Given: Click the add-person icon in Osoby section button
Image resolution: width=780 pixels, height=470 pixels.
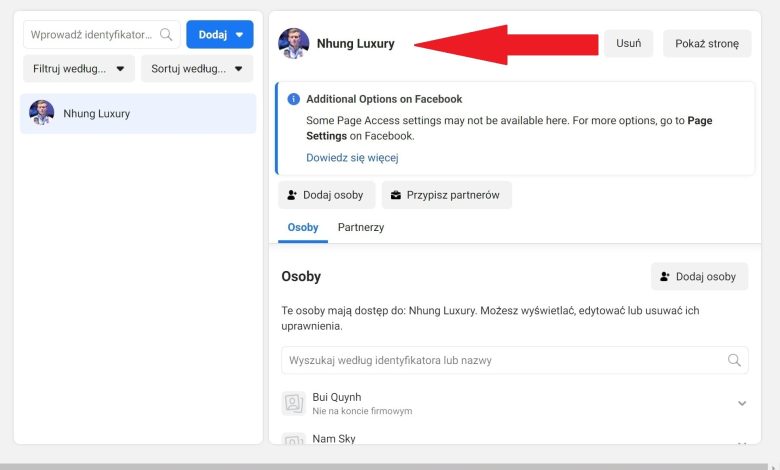Looking at the screenshot, I should click(665, 277).
